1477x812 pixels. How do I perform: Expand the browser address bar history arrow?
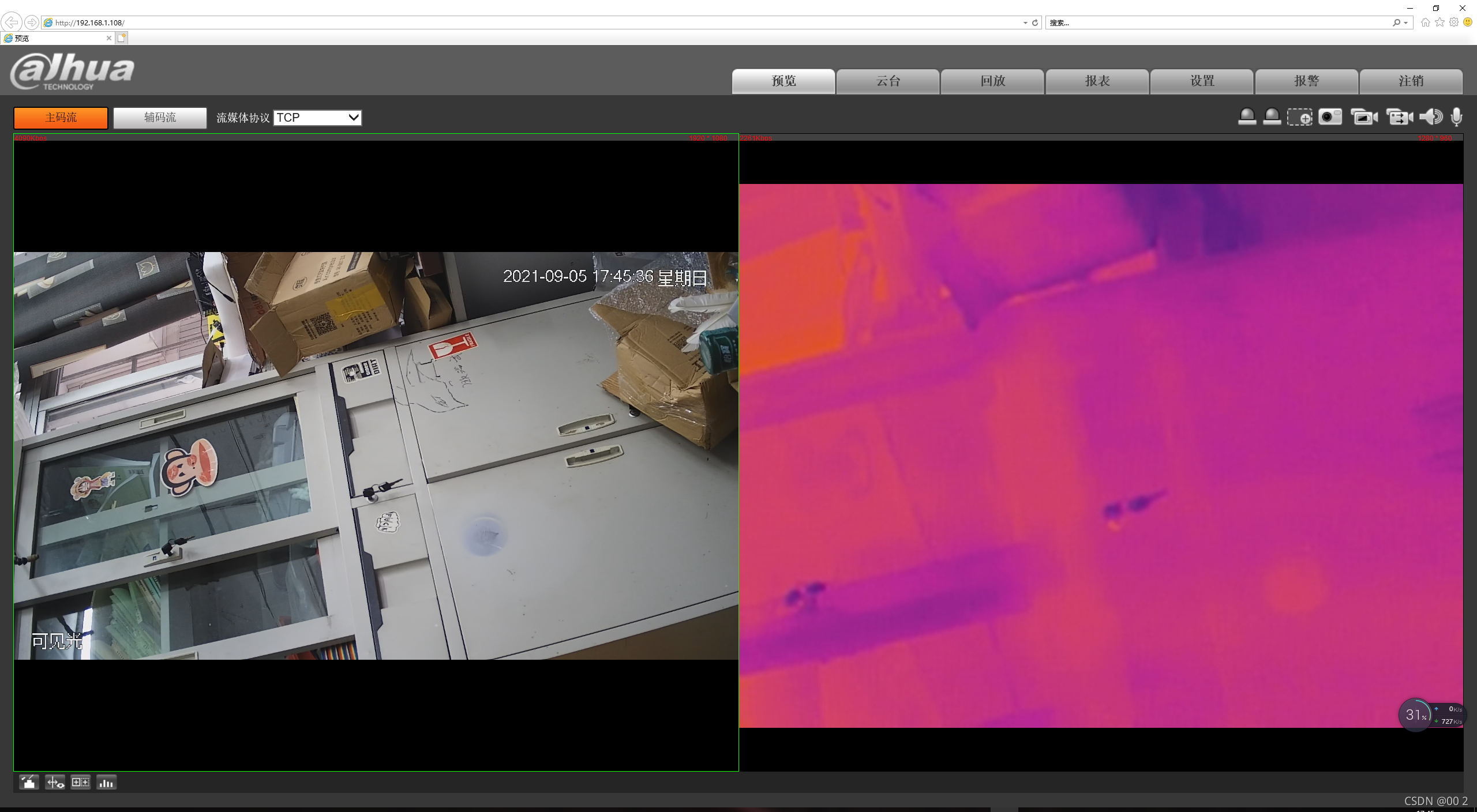click(x=1025, y=23)
